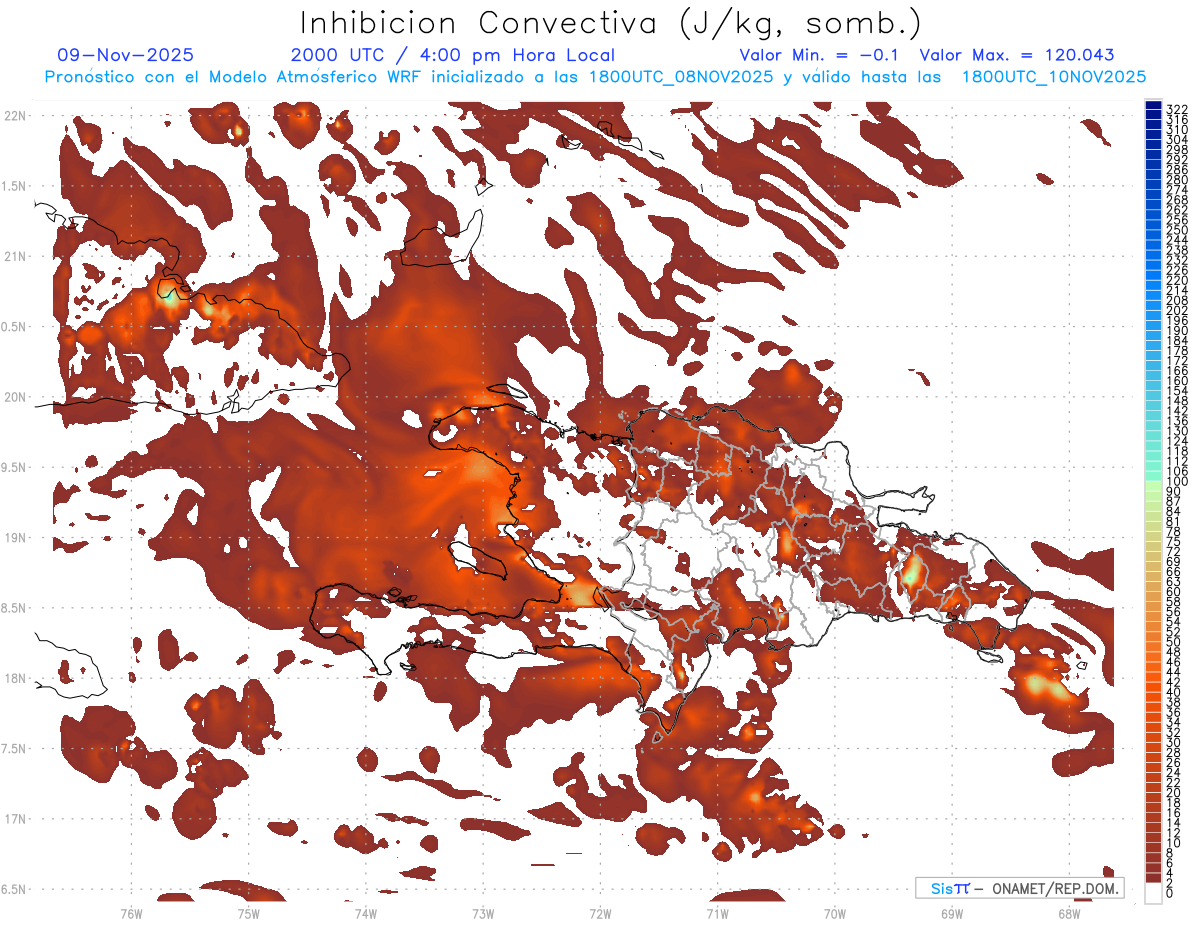
Task: Click the '22N' latitude label
Action: click(x=16, y=116)
